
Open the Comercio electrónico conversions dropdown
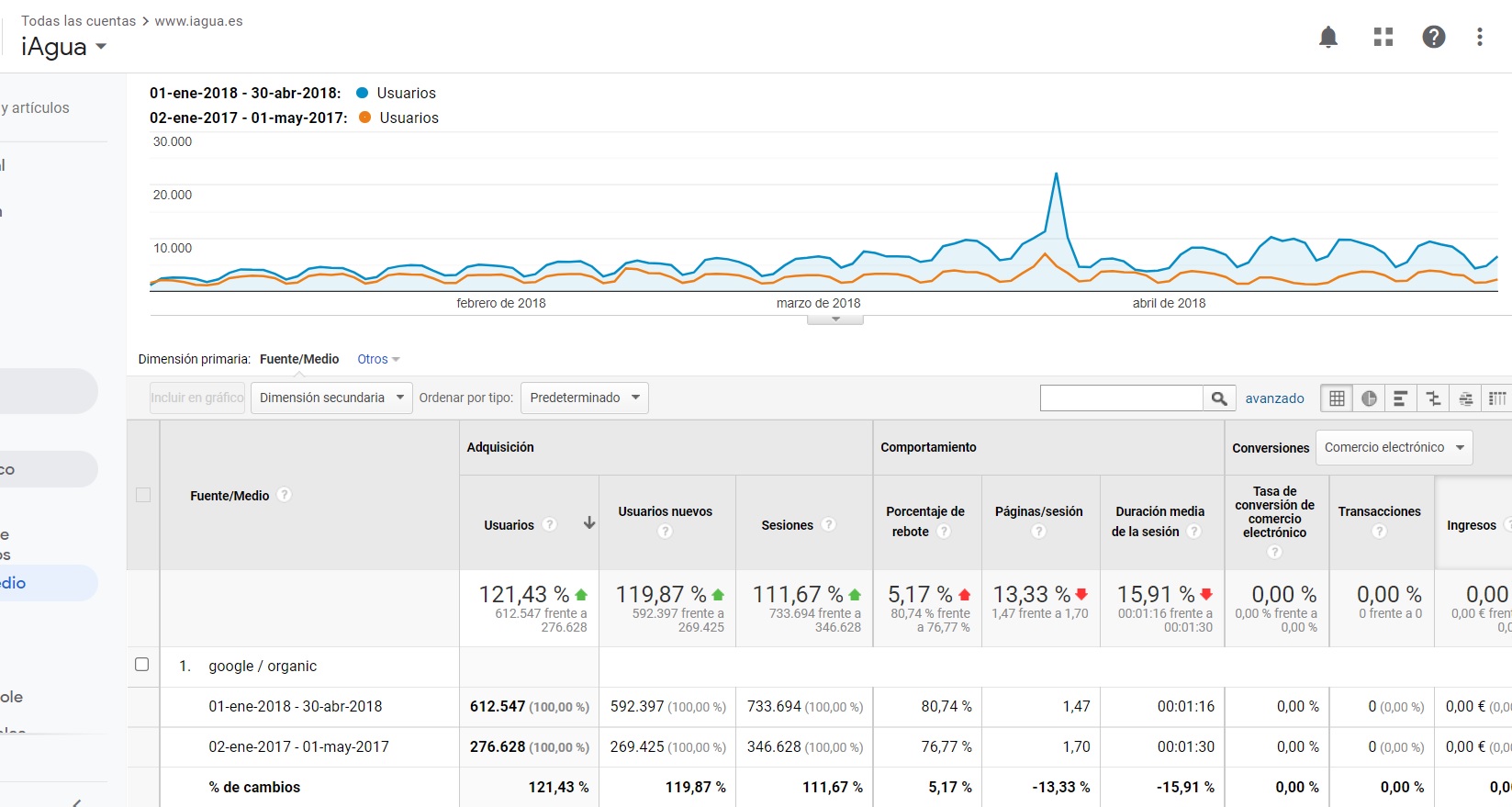[x=1394, y=447]
